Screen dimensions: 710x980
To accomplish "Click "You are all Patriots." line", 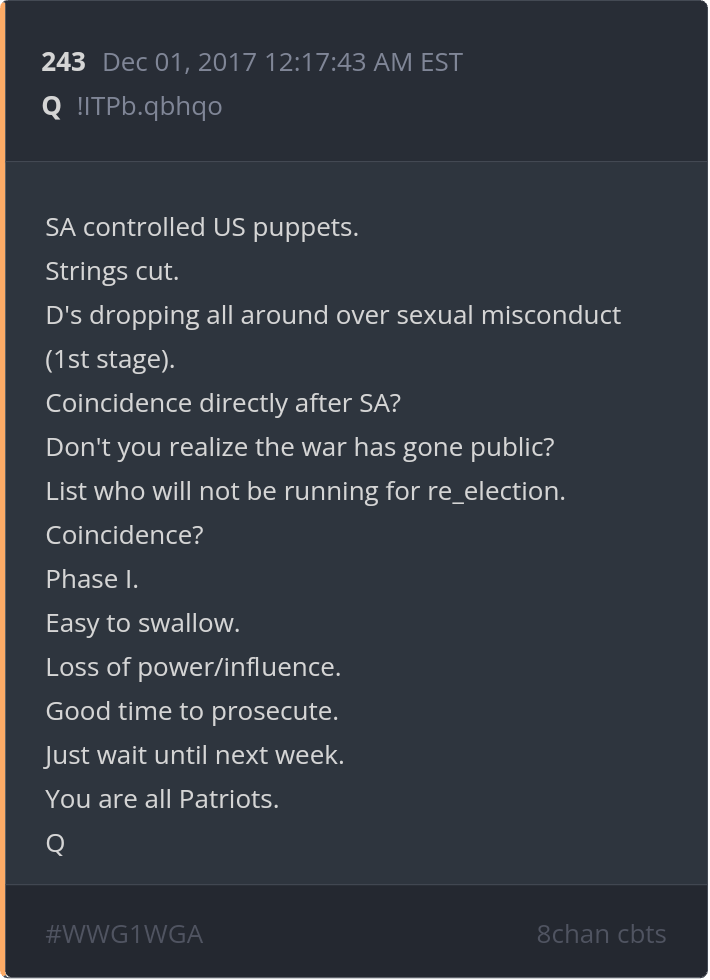I will pyautogui.click(x=162, y=799).
